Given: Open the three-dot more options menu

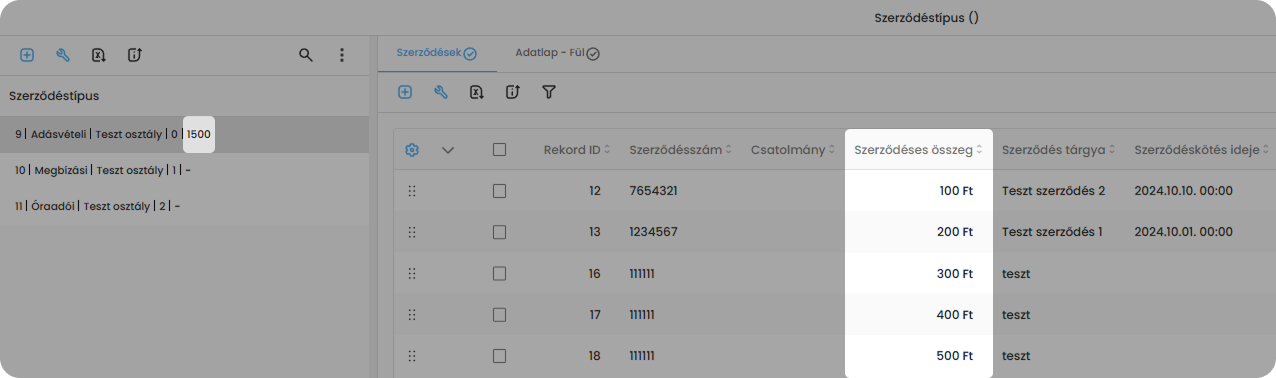Looking at the screenshot, I should coord(342,55).
